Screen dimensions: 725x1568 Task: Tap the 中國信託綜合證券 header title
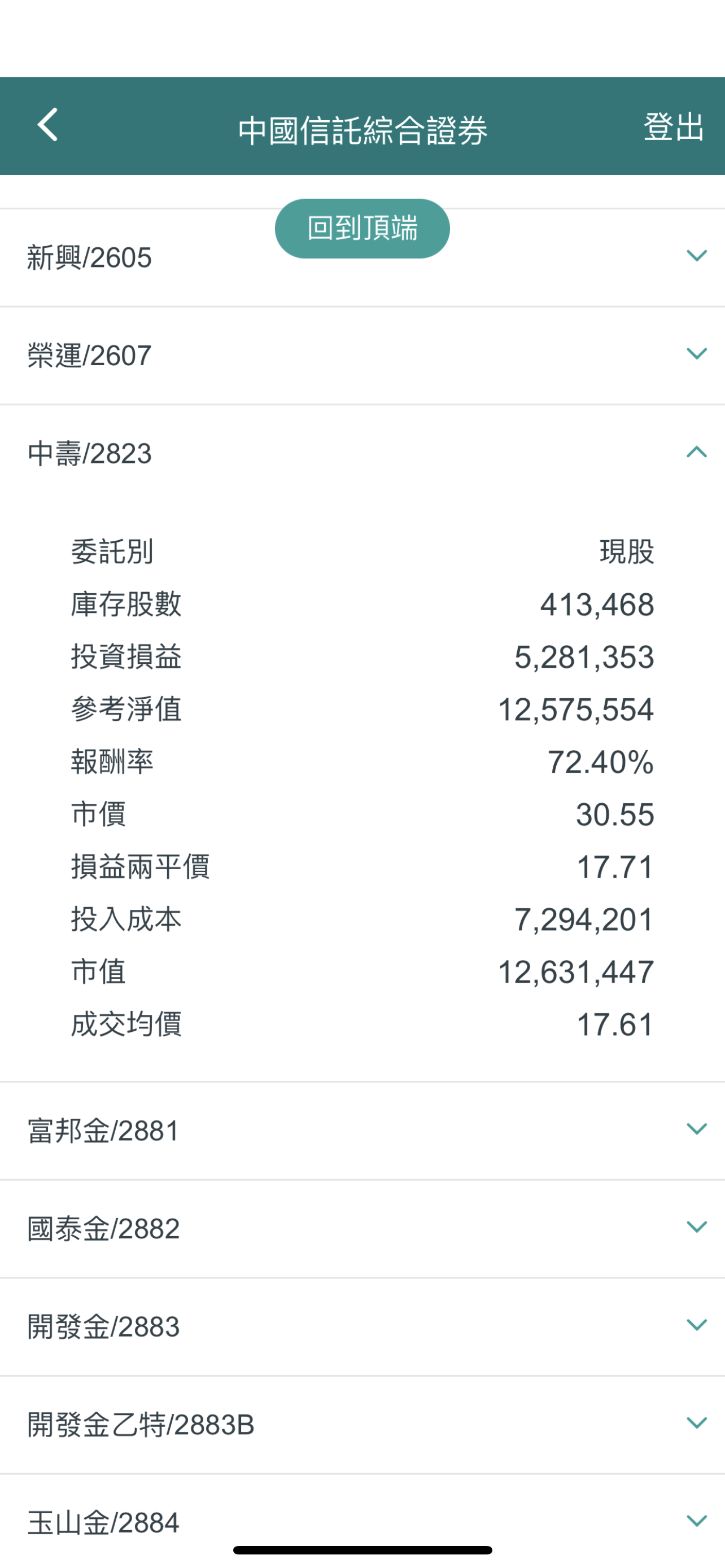363,130
